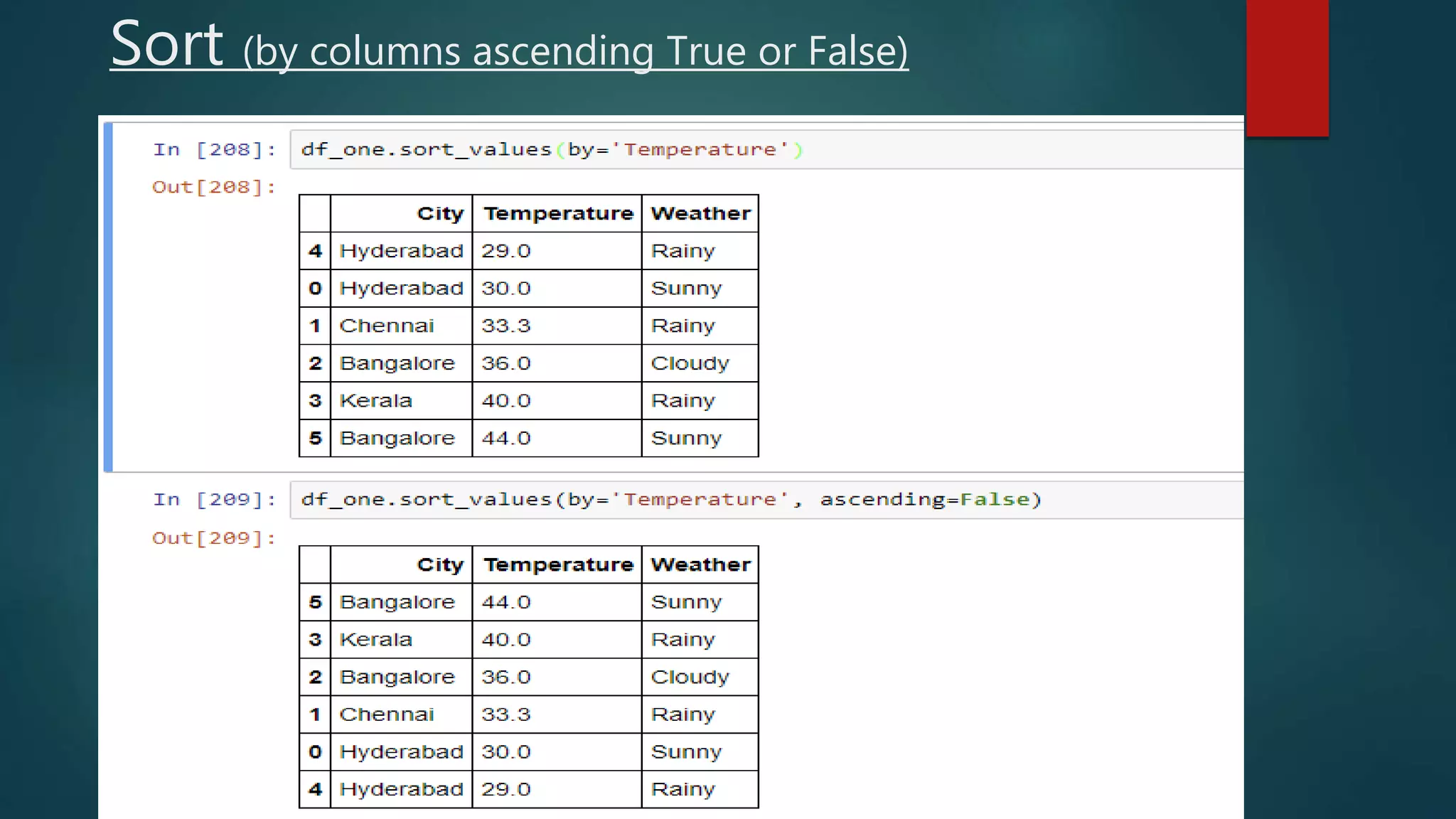
Task: Click the Temperature column header in Out[208] table
Action: [557, 213]
